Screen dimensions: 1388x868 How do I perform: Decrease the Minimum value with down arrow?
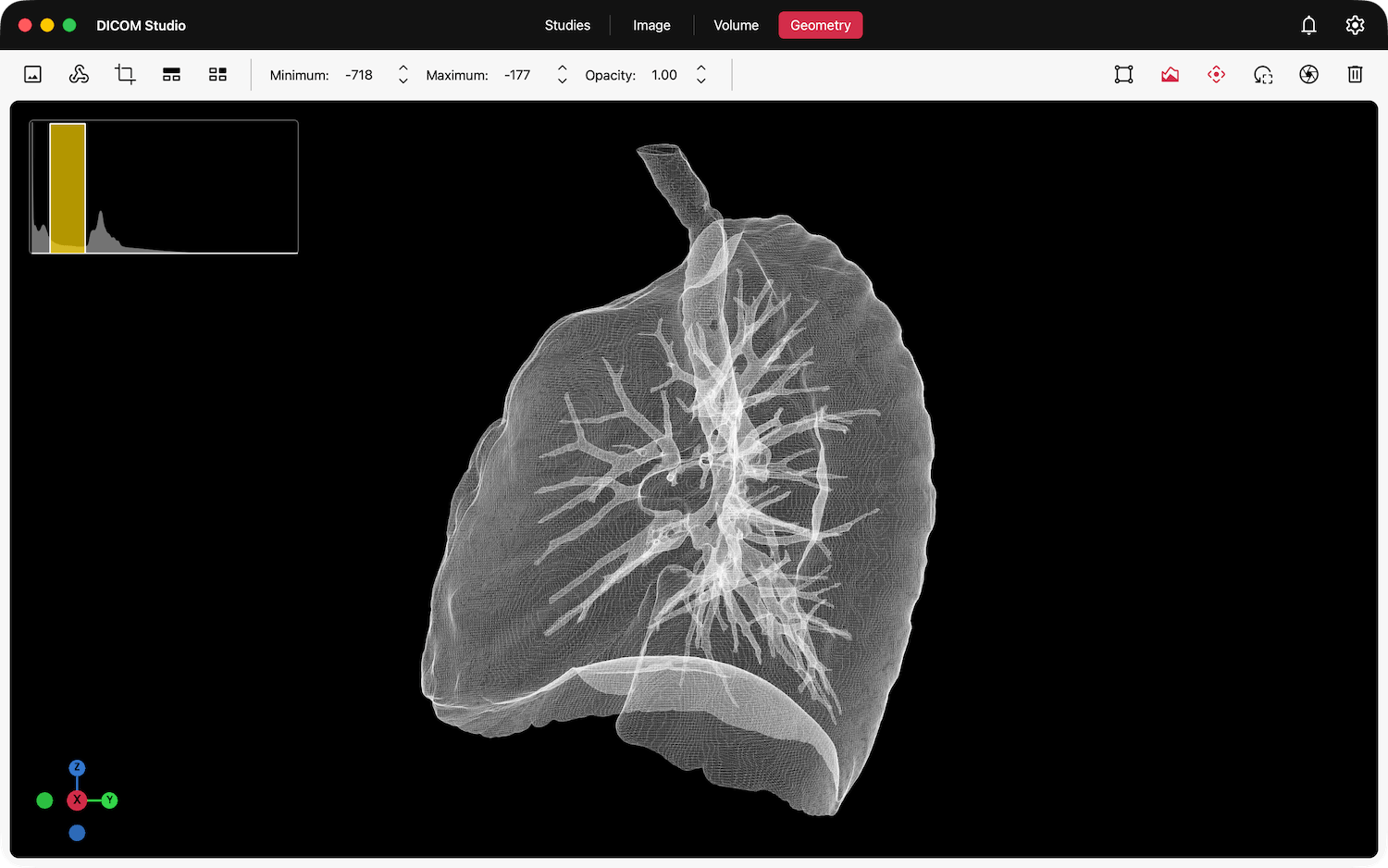coord(403,81)
